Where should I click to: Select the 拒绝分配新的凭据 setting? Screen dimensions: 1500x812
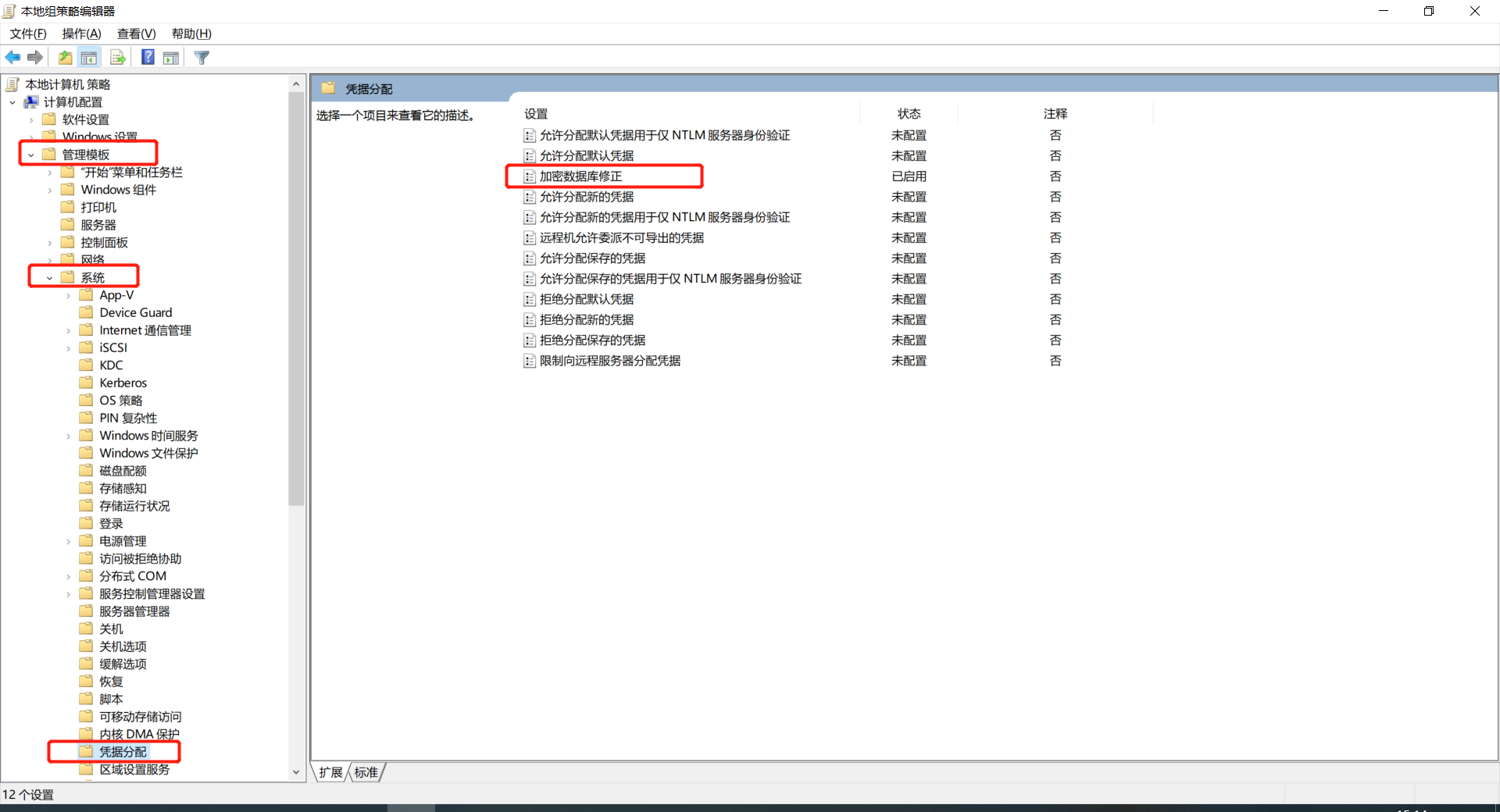coord(586,319)
